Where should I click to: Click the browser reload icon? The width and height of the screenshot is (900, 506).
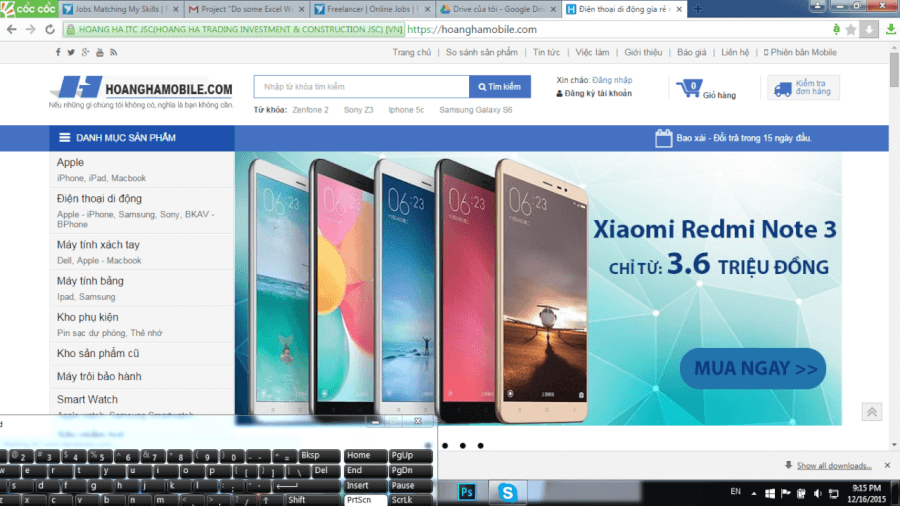(x=51, y=29)
